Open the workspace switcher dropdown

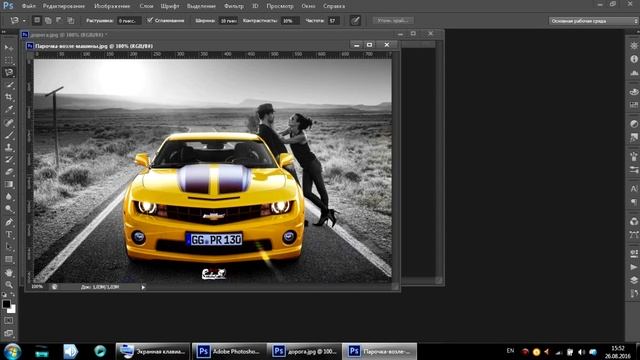click(593, 21)
